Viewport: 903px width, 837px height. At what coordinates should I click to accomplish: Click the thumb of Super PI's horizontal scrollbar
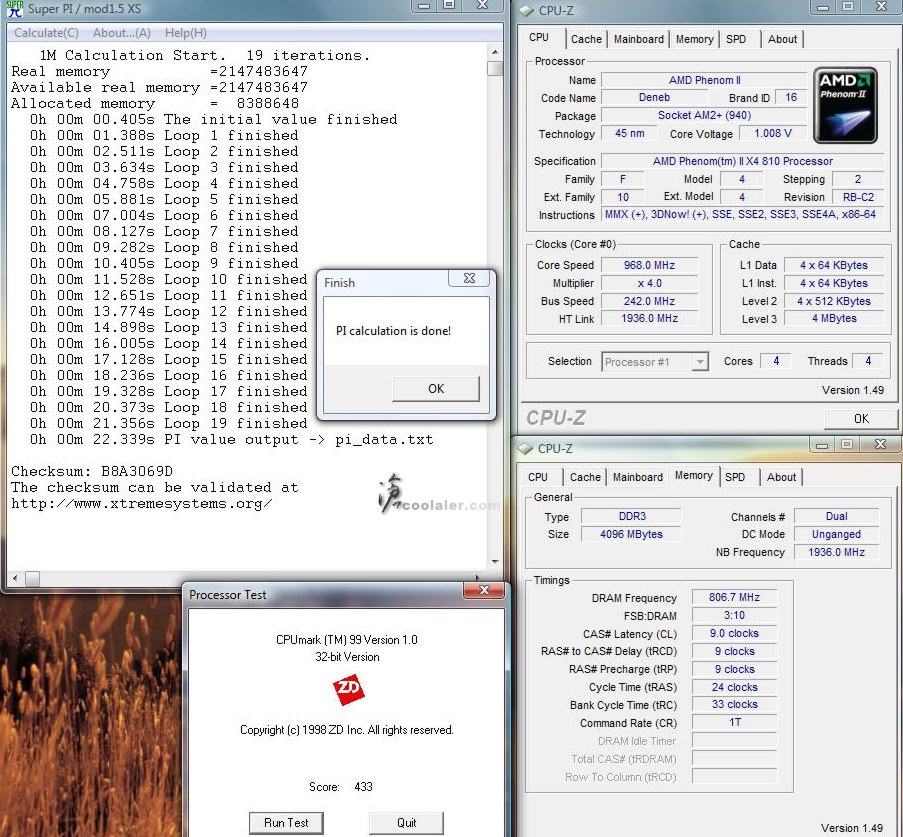point(32,578)
